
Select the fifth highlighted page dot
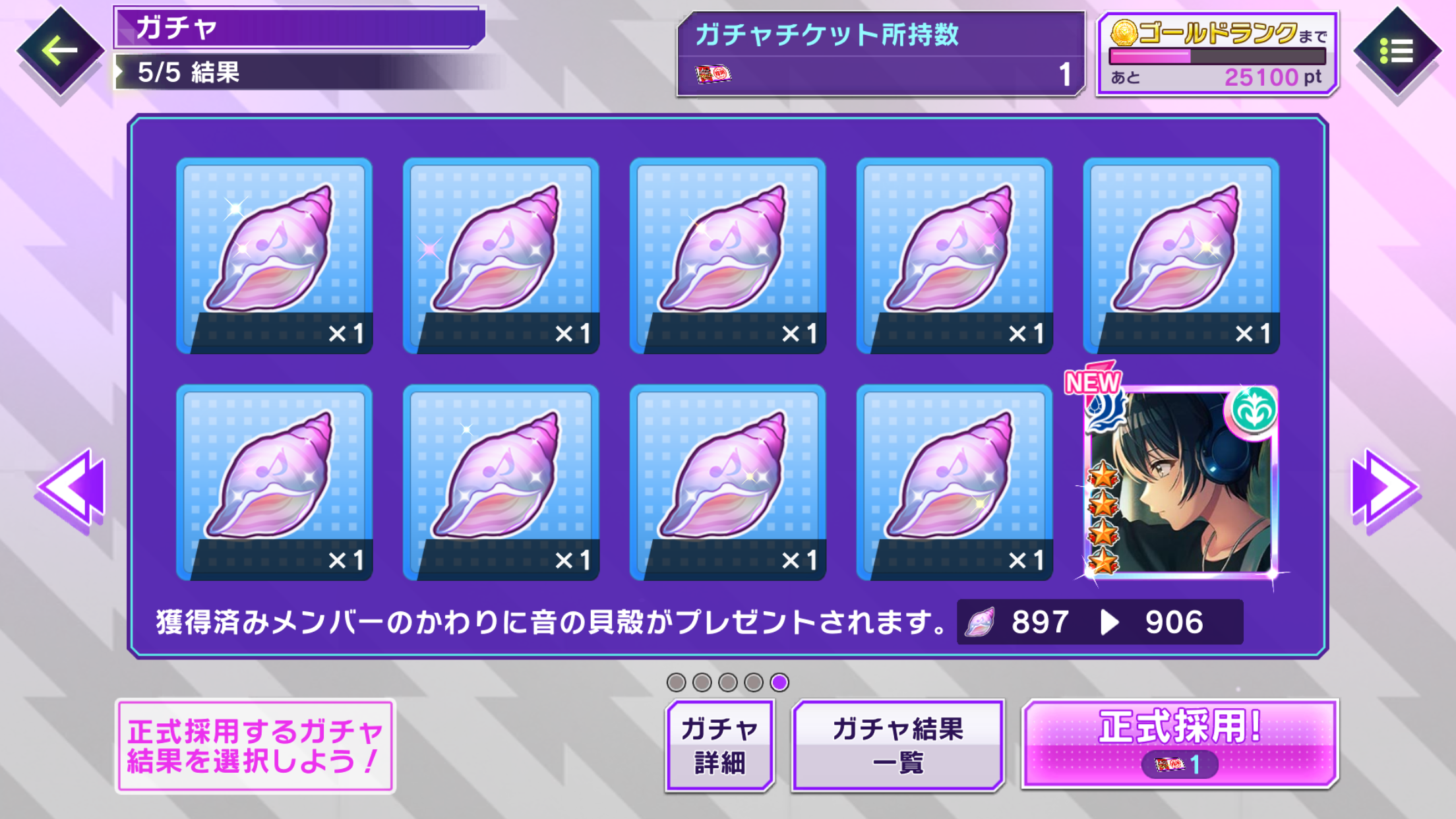779,682
